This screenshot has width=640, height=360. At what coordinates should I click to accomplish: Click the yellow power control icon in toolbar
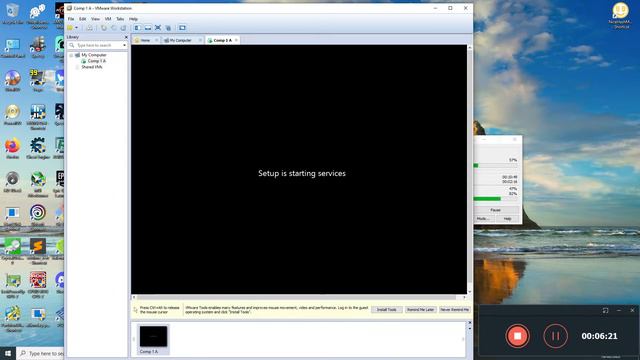coord(70,28)
